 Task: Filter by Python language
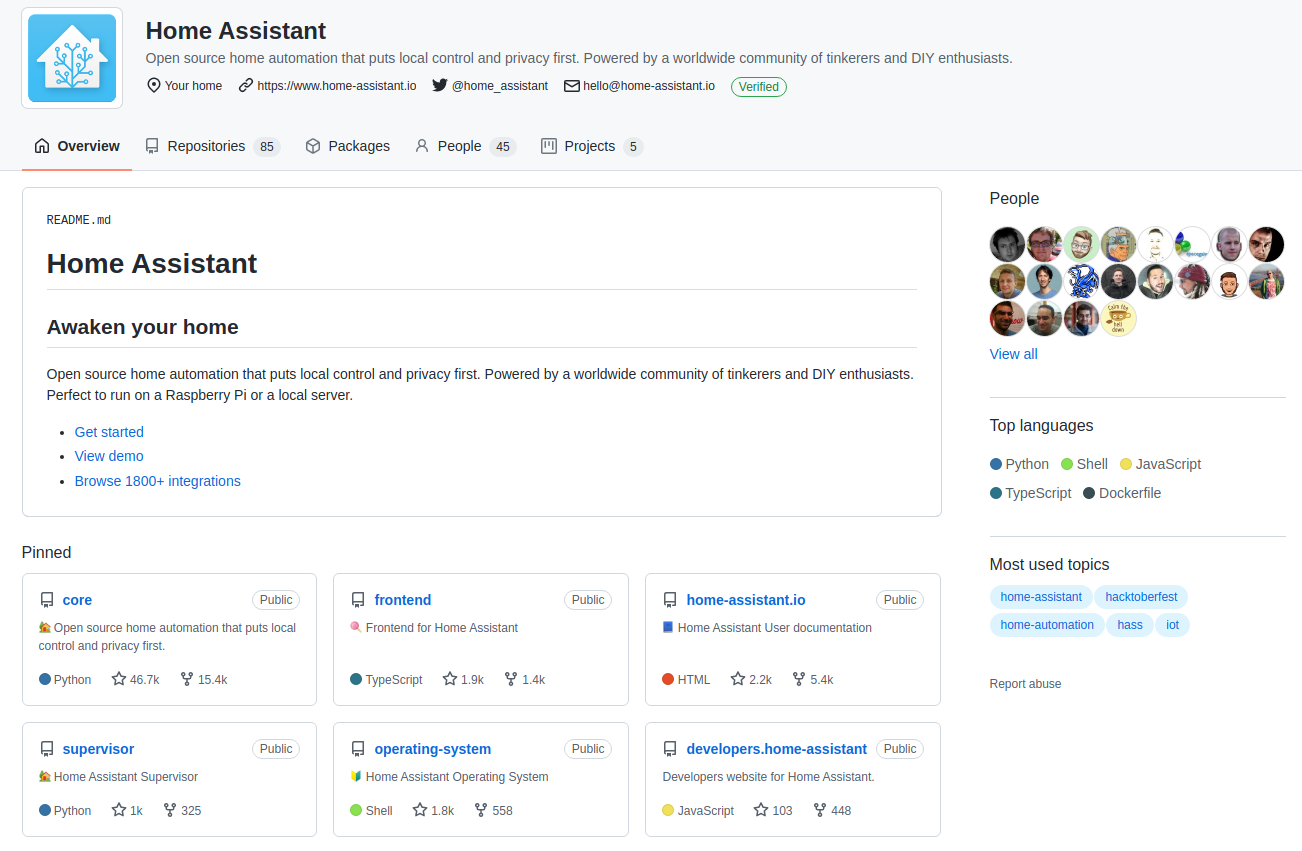tap(1019, 464)
